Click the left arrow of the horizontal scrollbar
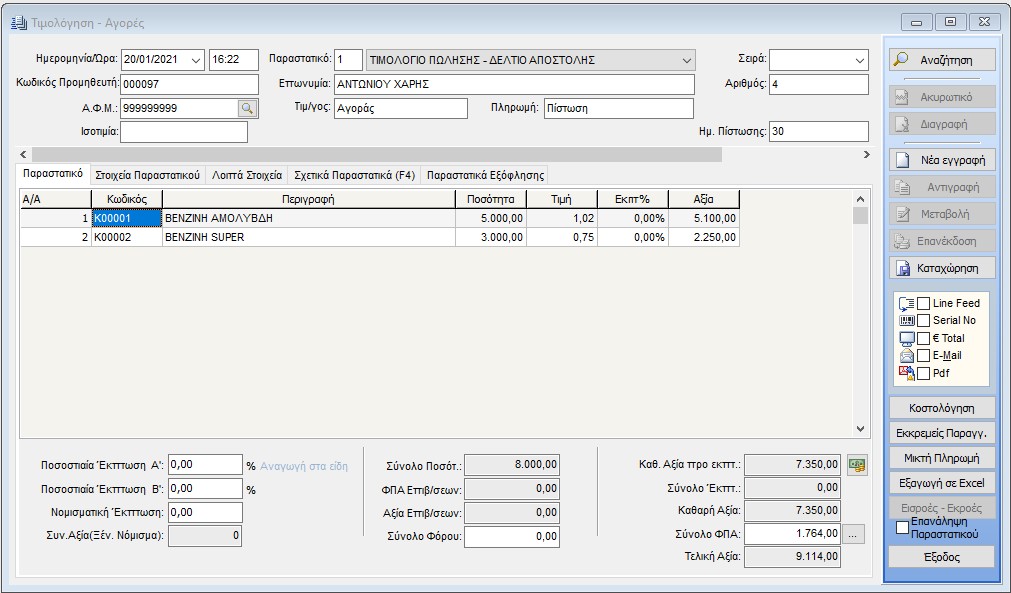The width and height of the screenshot is (1011, 593). pyautogui.click(x=23, y=155)
